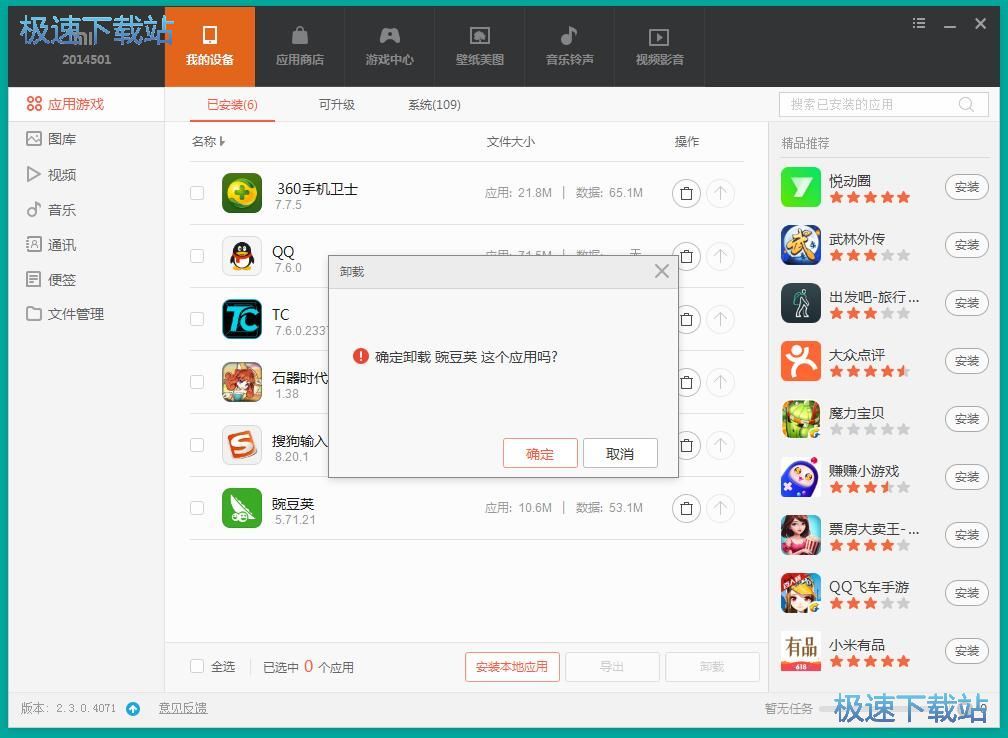Open the main menu list icon
The width and height of the screenshot is (1008, 738).
tap(919, 24)
